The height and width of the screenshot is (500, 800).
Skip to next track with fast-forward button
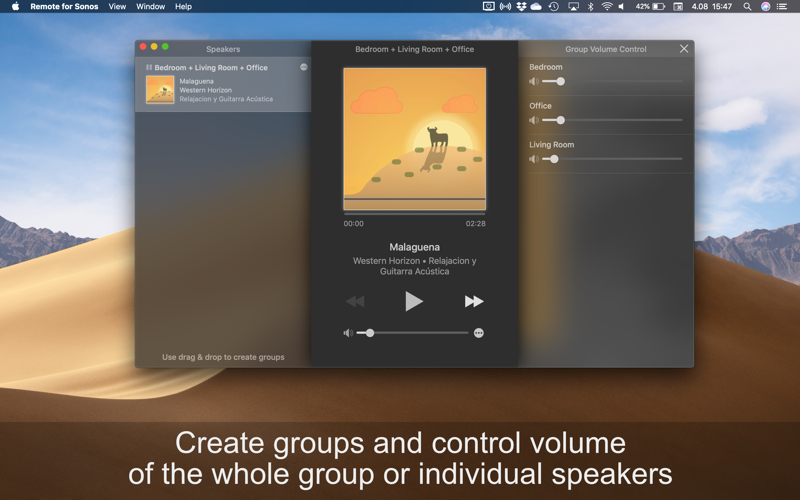point(473,301)
